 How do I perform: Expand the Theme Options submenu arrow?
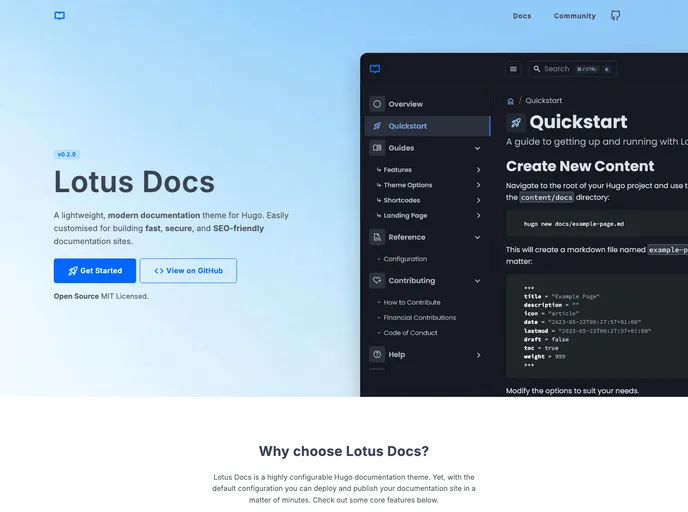478,185
